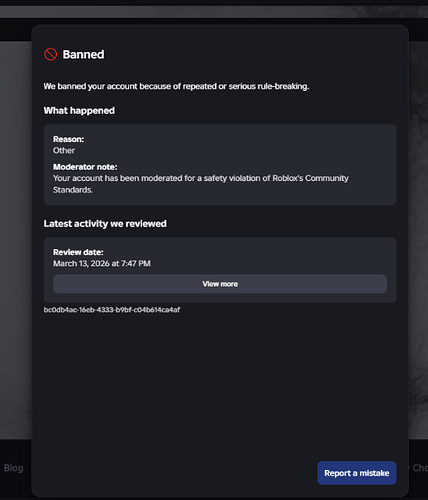The image size is (428, 500).
Task: Click the empty dialog area above Report a mistake
Action: click(x=220, y=383)
